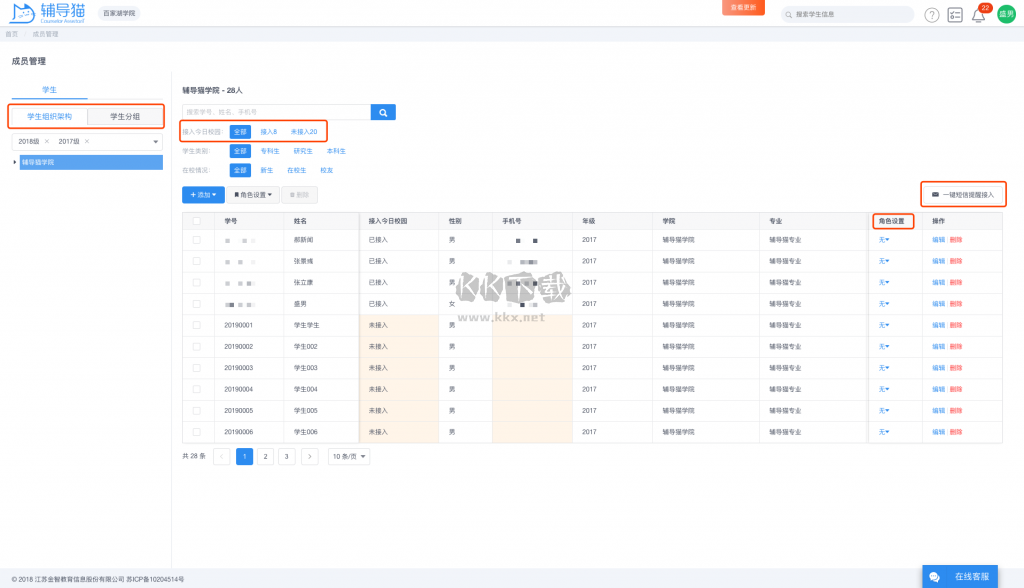This screenshot has width=1024, height=588.
Task: Open role dropdown 无 for 学生002
Action: pyautogui.click(x=884, y=346)
